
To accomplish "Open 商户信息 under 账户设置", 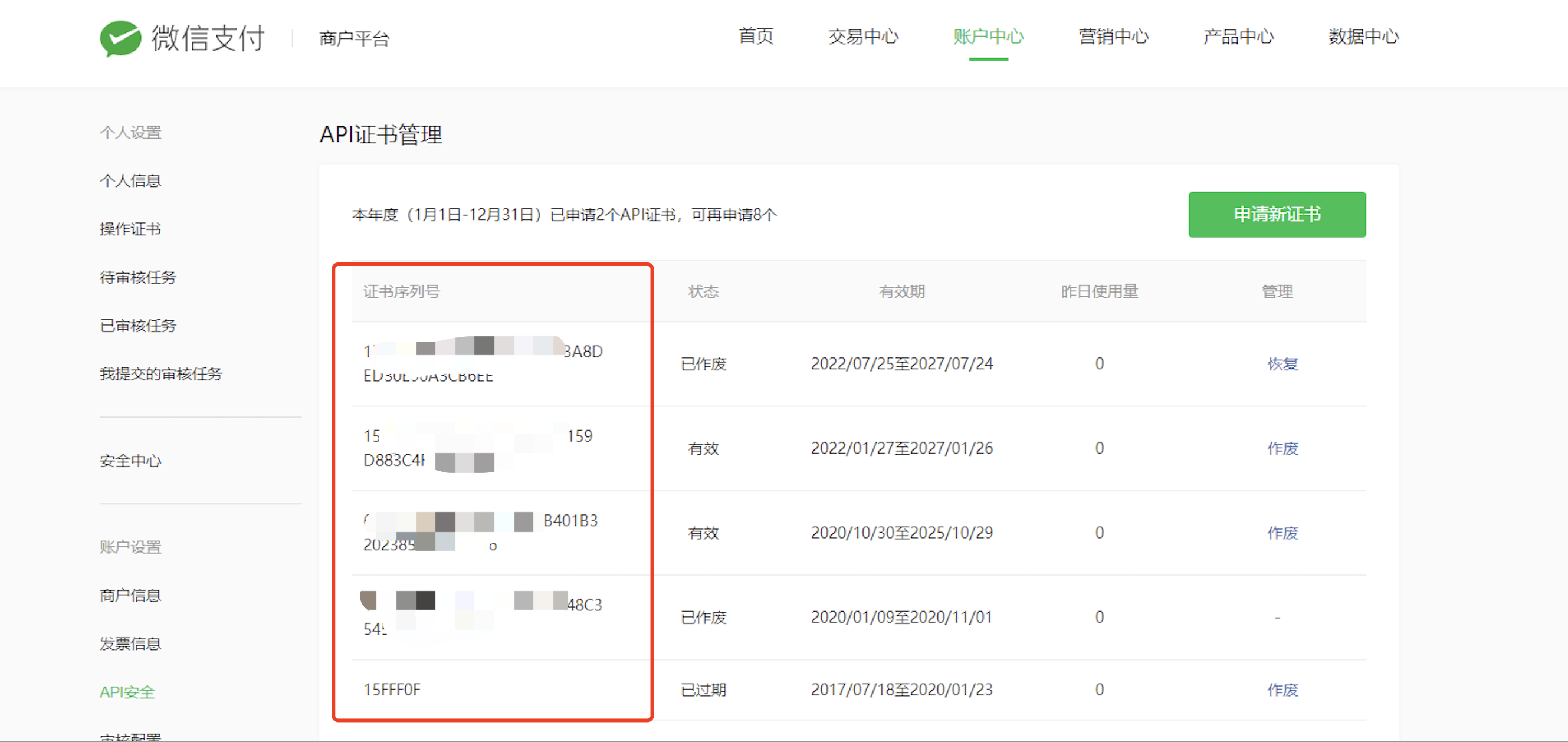I will pos(130,595).
